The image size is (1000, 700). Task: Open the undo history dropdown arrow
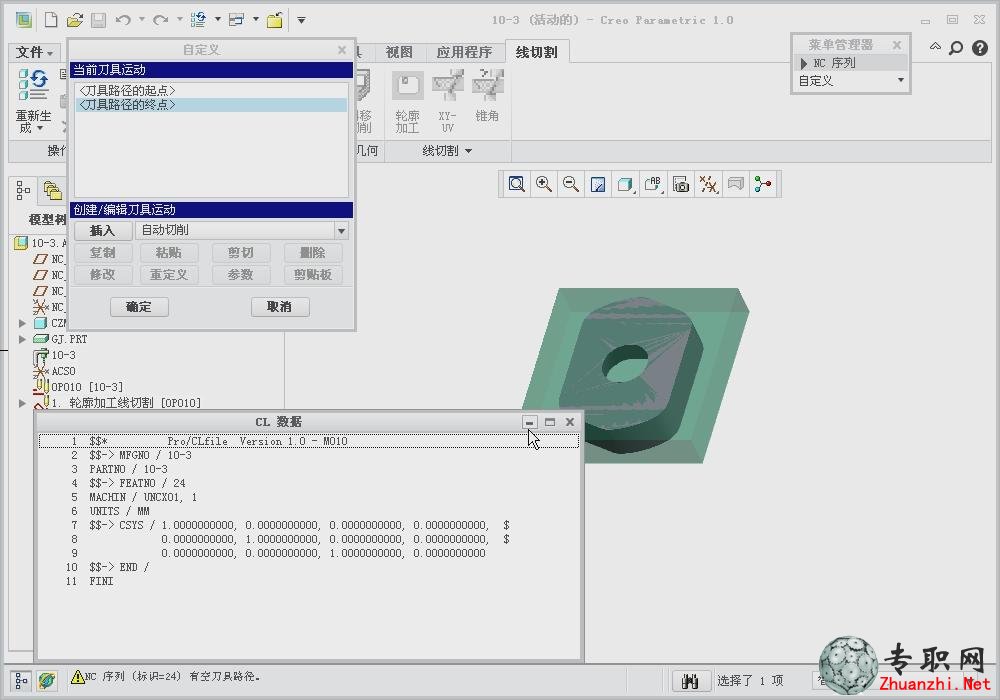141,20
